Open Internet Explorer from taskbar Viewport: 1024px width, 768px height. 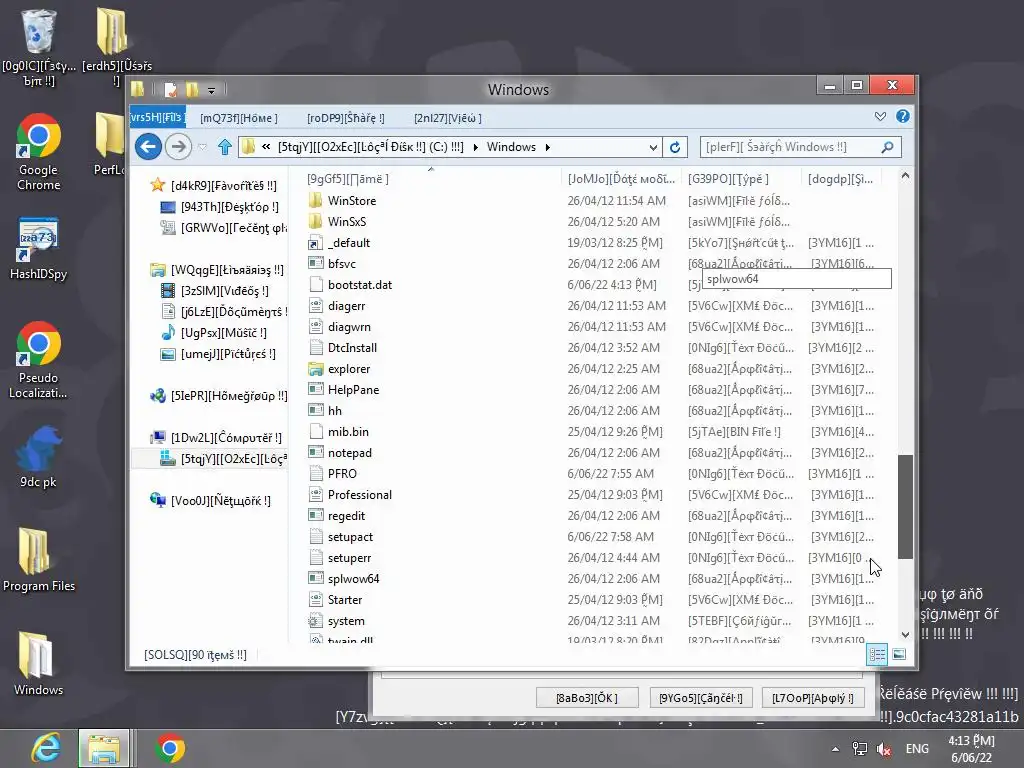coord(45,748)
